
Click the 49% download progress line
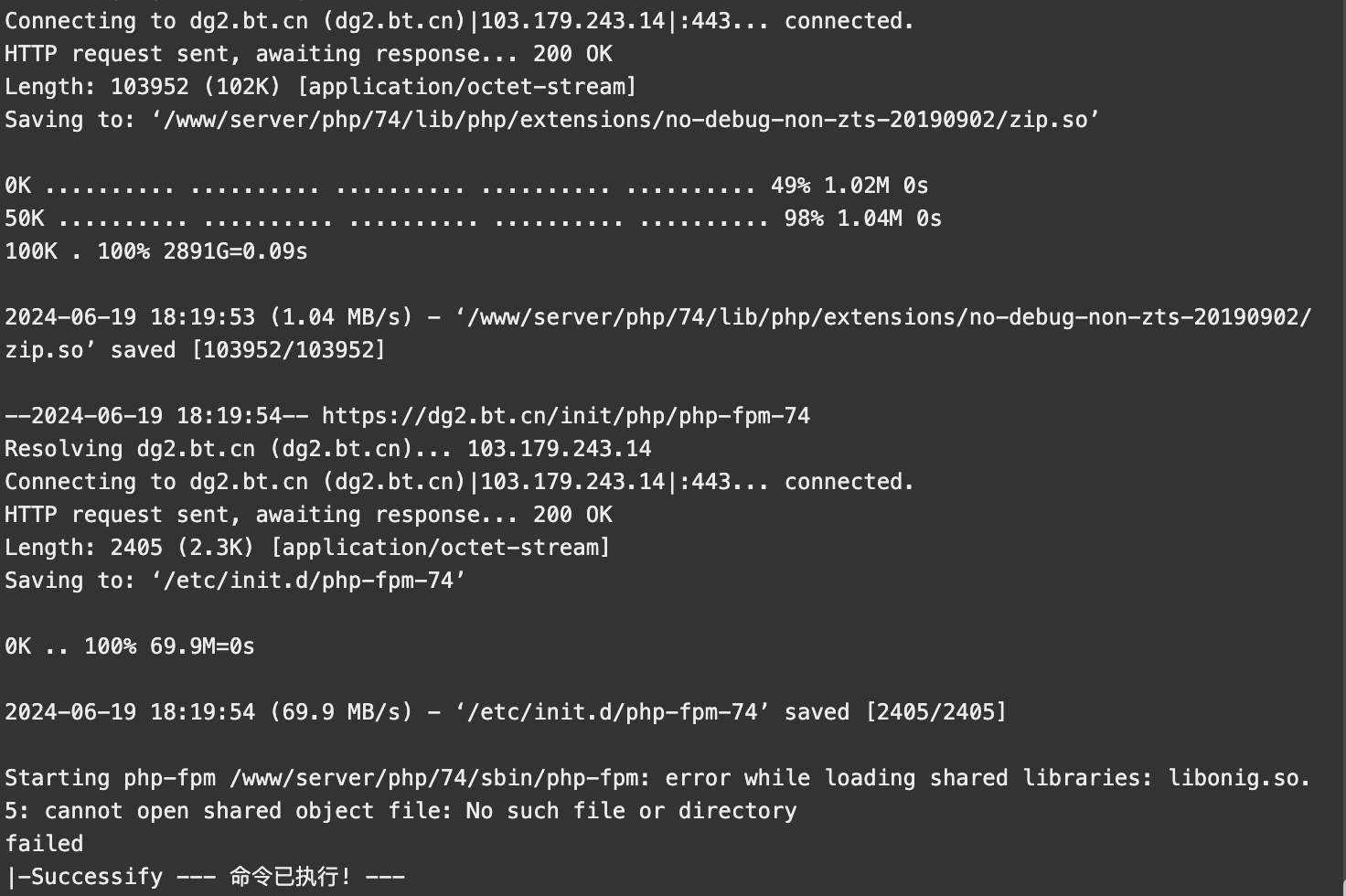466,186
